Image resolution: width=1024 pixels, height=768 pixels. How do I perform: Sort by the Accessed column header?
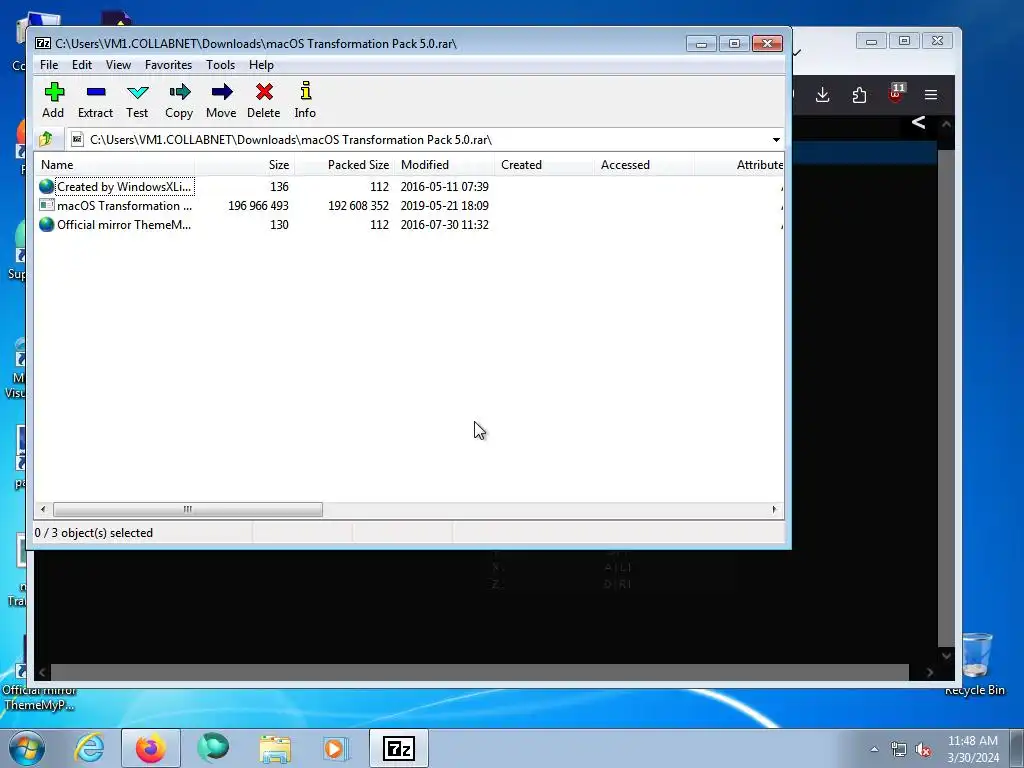tap(644, 165)
